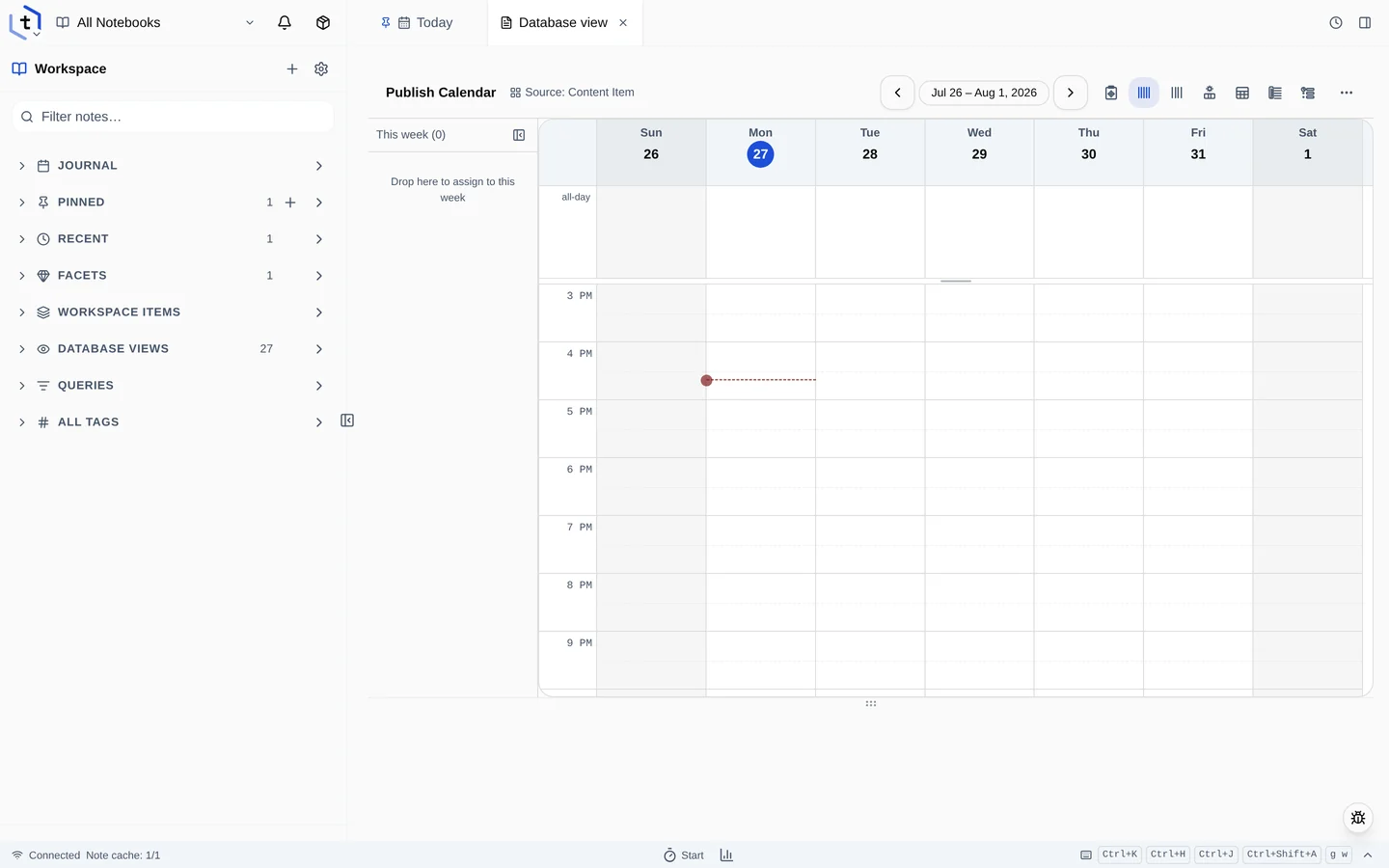
Task: Click the g w shortcut button
Action: tap(1339, 854)
